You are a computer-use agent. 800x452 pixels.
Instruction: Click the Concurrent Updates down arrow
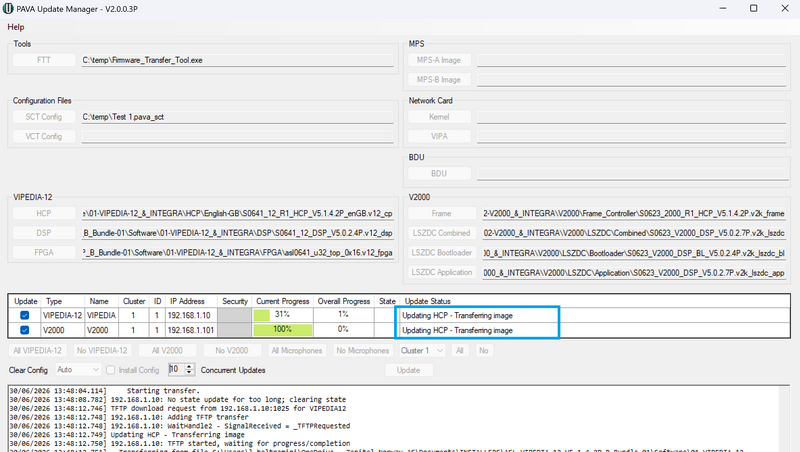(x=189, y=372)
